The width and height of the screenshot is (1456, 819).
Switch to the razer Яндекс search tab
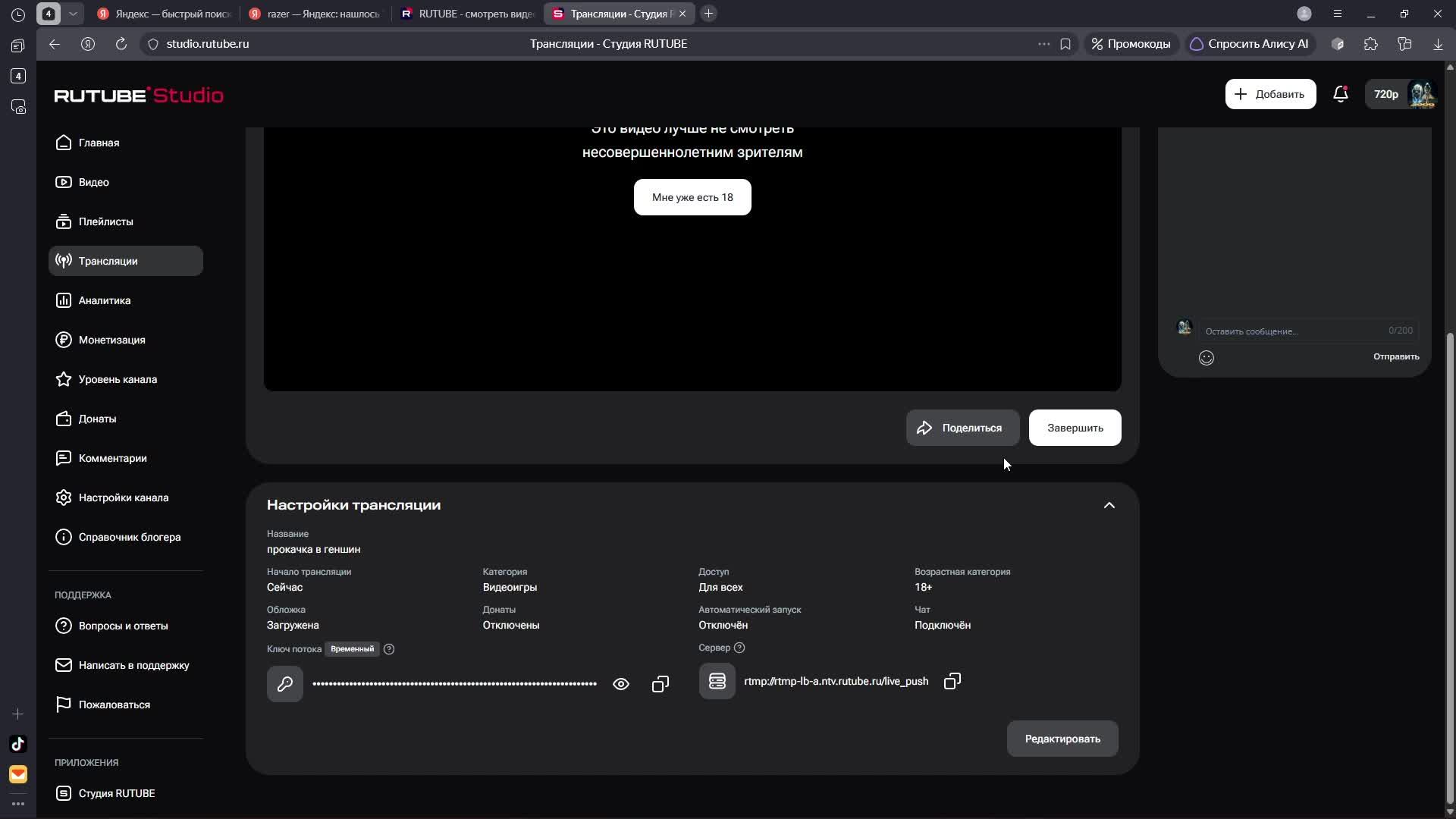click(315, 14)
